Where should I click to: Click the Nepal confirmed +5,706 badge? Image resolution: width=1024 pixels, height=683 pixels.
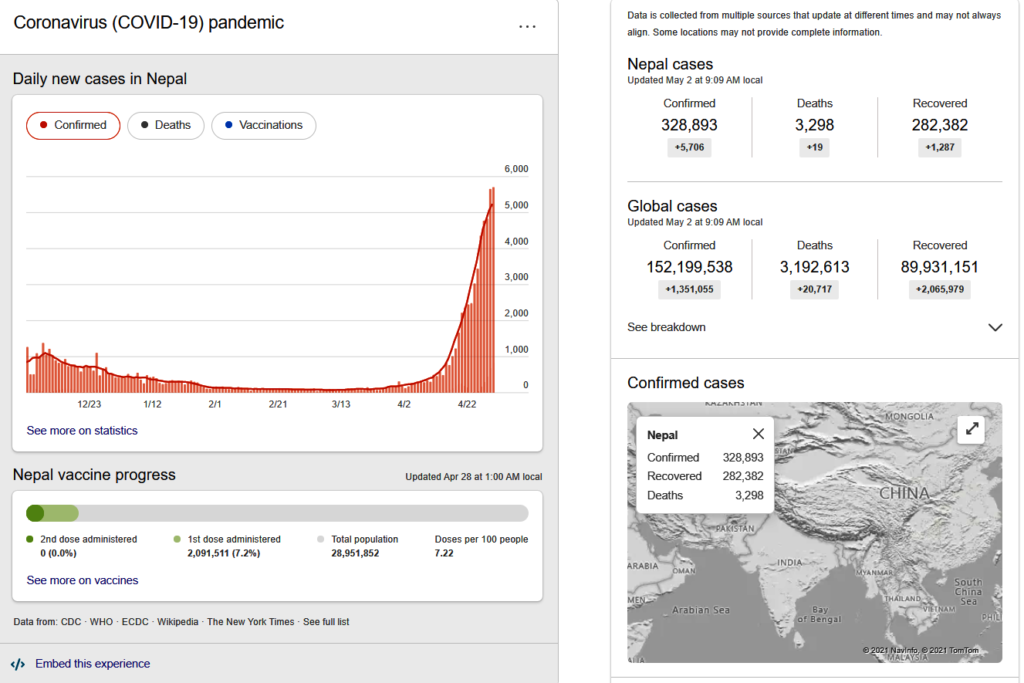[x=689, y=147]
